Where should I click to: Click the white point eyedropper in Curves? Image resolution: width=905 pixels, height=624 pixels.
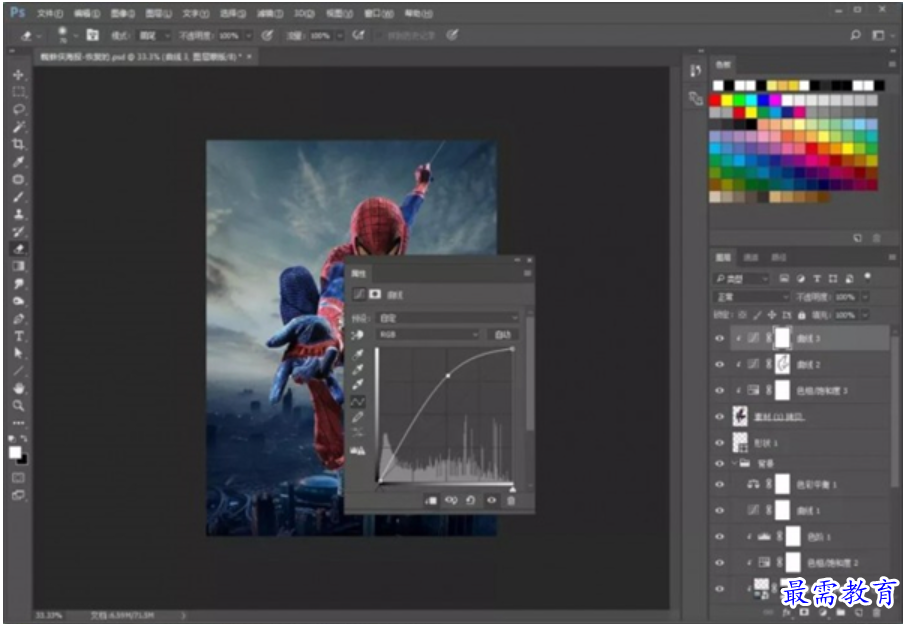coord(358,384)
